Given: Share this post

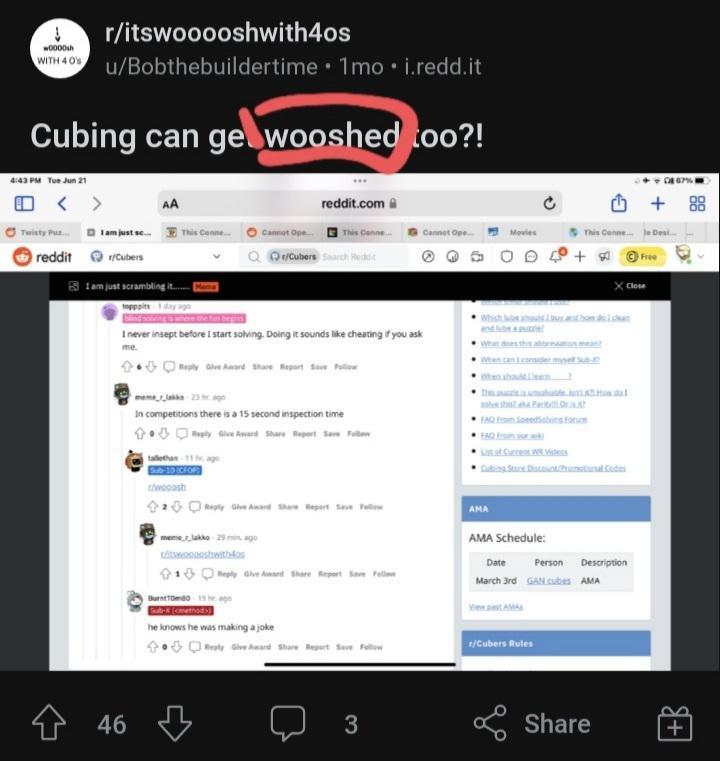Looking at the screenshot, I should tap(532, 723).
